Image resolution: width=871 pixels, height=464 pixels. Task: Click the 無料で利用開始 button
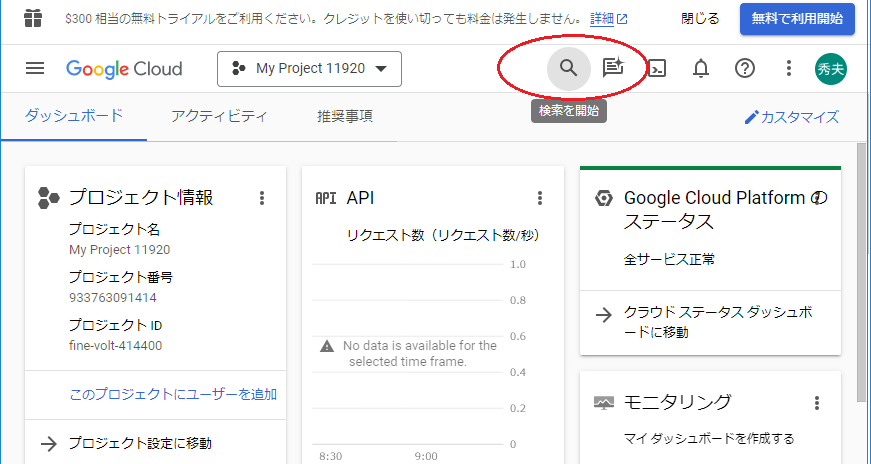click(x=797, y=19)
